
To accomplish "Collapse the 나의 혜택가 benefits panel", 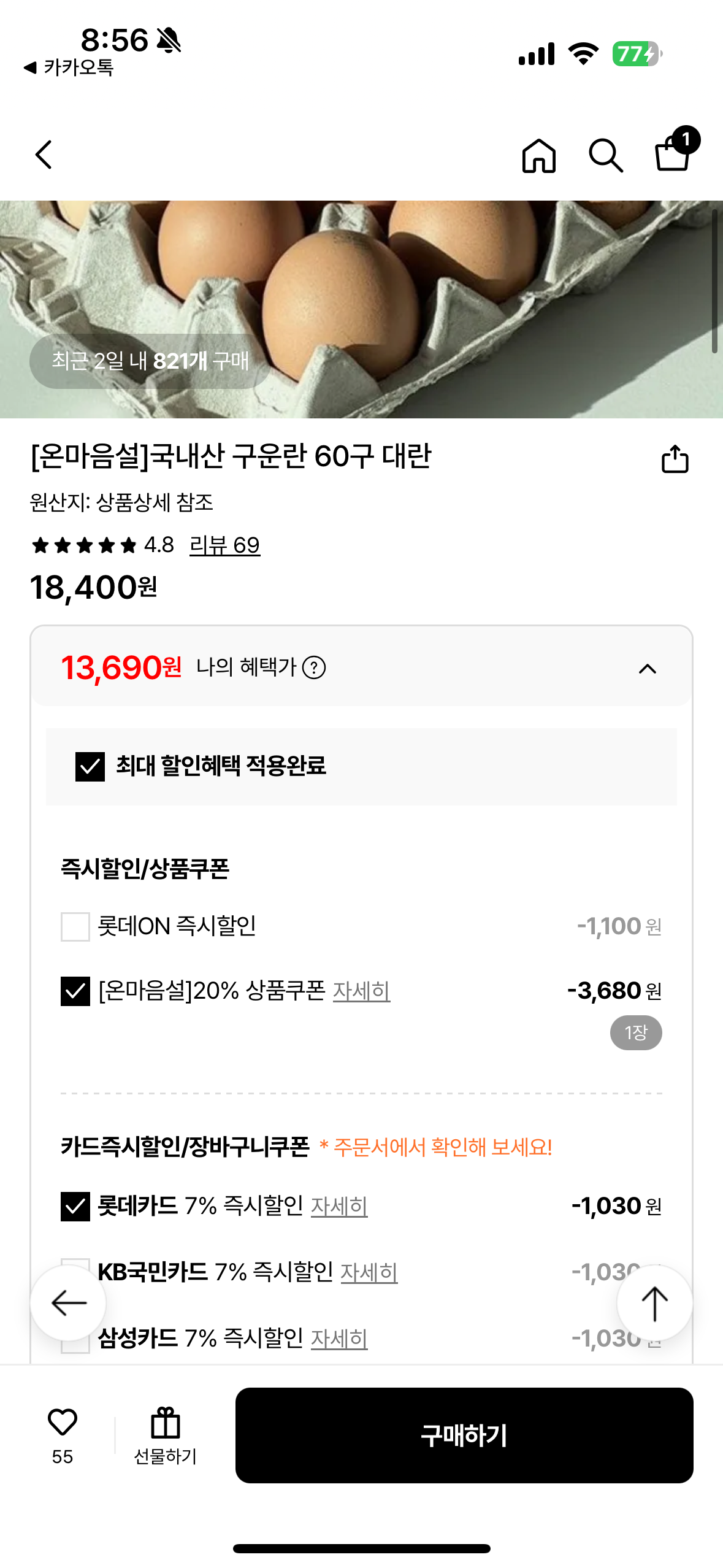I will pos(648,669).
